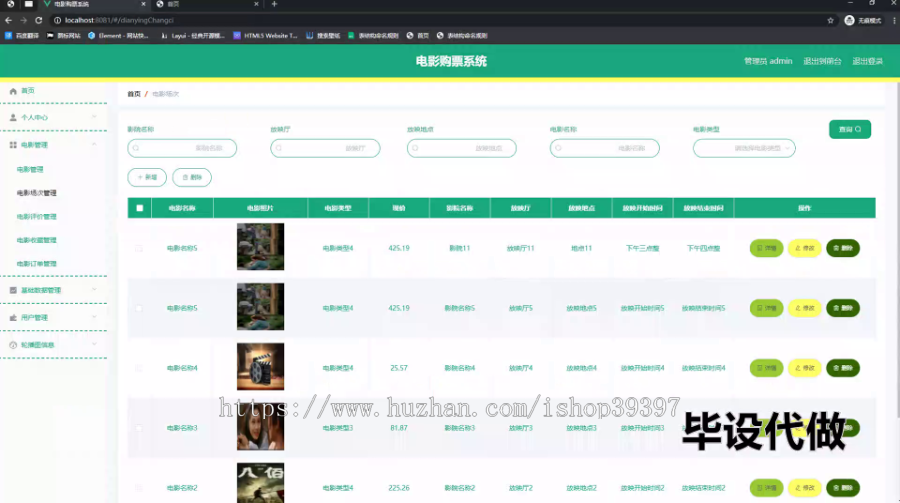Click the dark green 删除 button in the 影院11 row
This screenshot has width=900, height=503.
coord(843,248)
